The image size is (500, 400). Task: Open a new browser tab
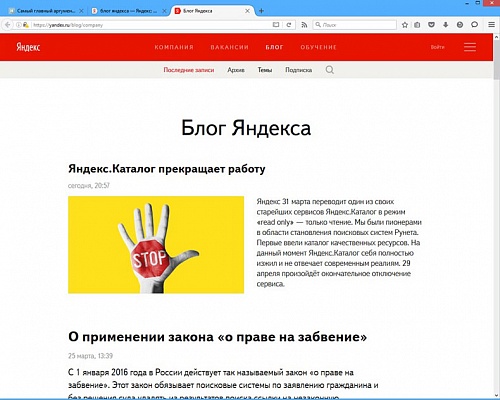point(261,11)
